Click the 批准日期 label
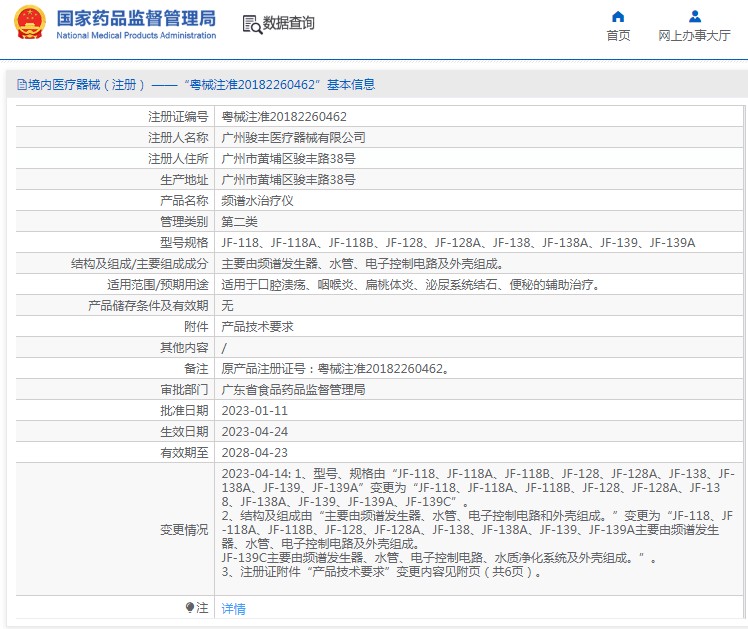 click(184, 411)
